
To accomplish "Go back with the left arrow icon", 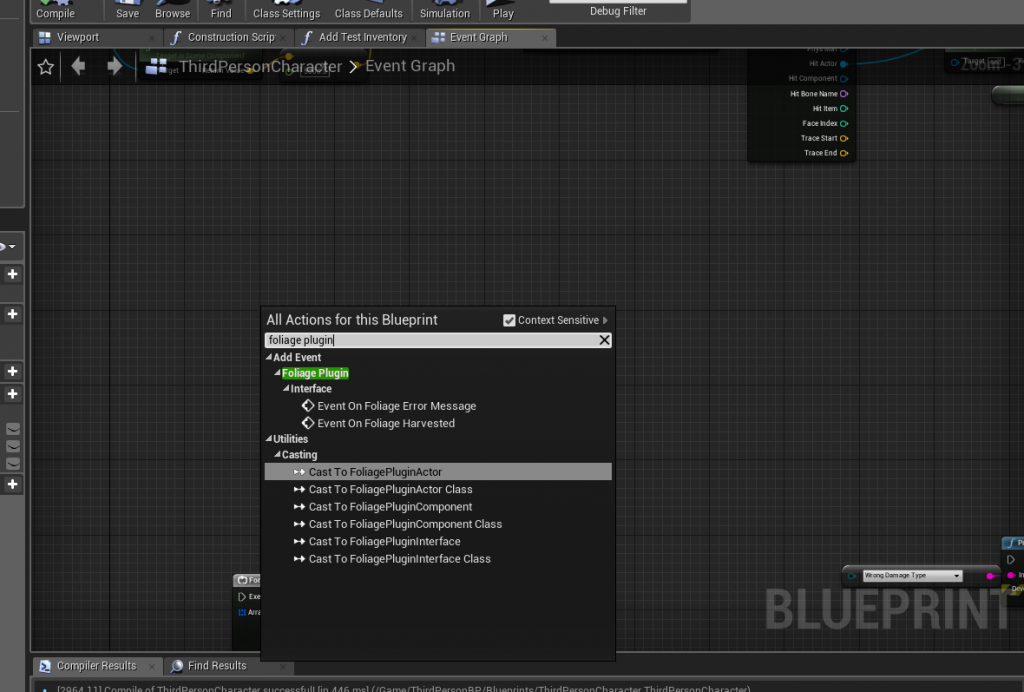I will pos(78,66).
